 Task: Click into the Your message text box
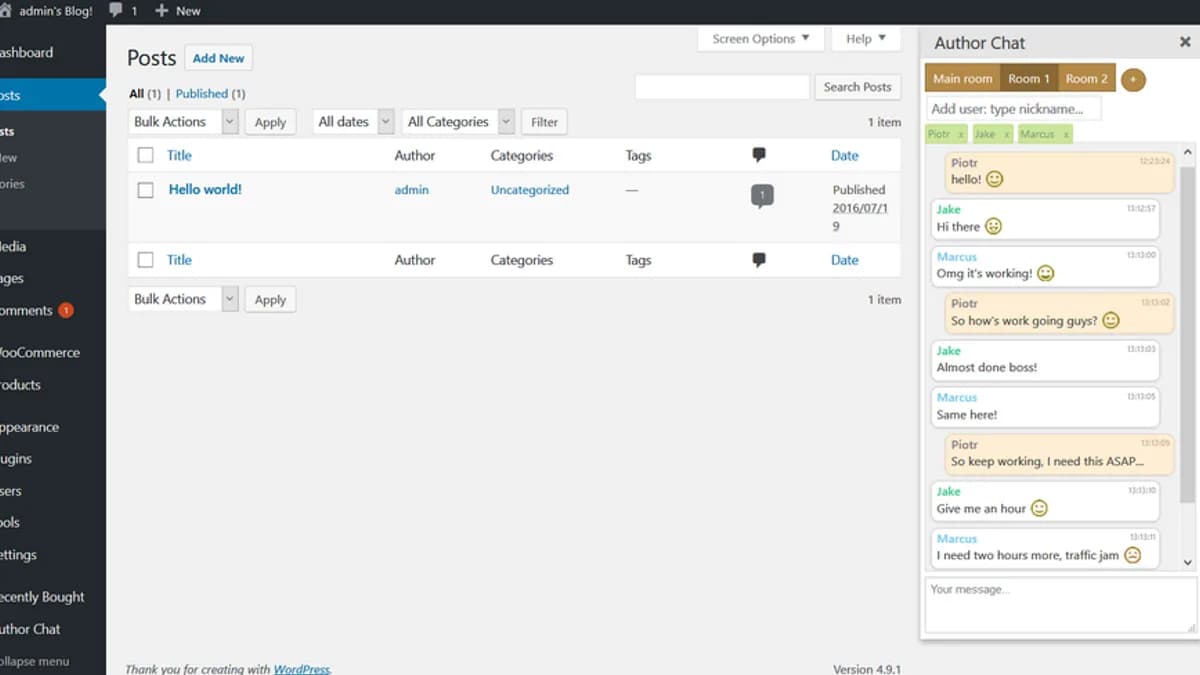click(x=1060, y=605)
